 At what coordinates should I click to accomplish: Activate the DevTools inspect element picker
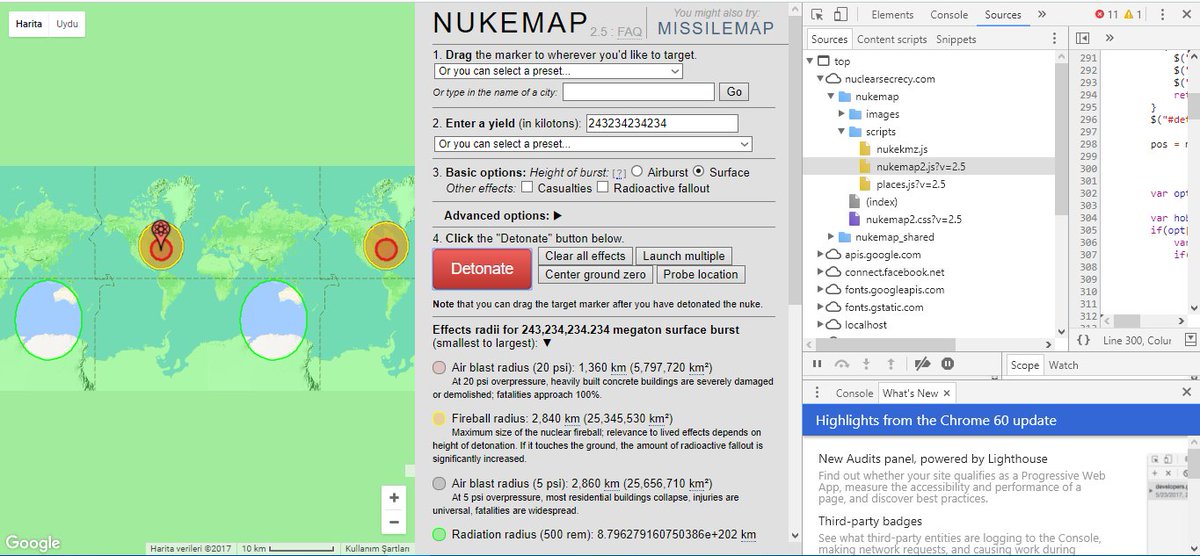point(817,15)
